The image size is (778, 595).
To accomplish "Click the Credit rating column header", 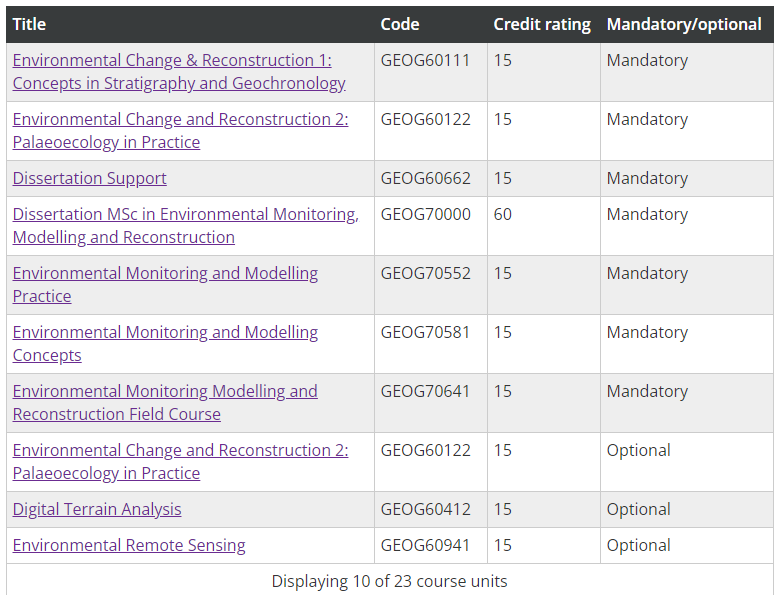I will pyautogui.click(x=542, y=24).
